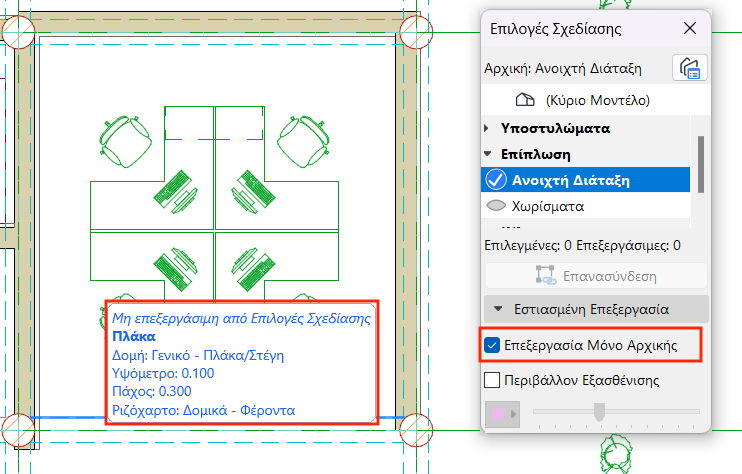
Task: Click the Αρχική: Ανοιχτή Διάταξη label
Action: (563, 69)
